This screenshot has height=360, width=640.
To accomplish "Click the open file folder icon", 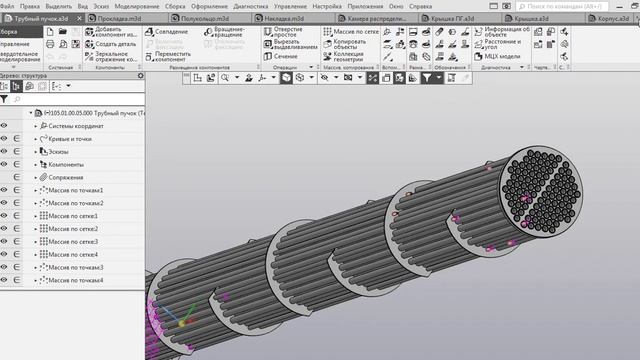I will coord(63,32).
